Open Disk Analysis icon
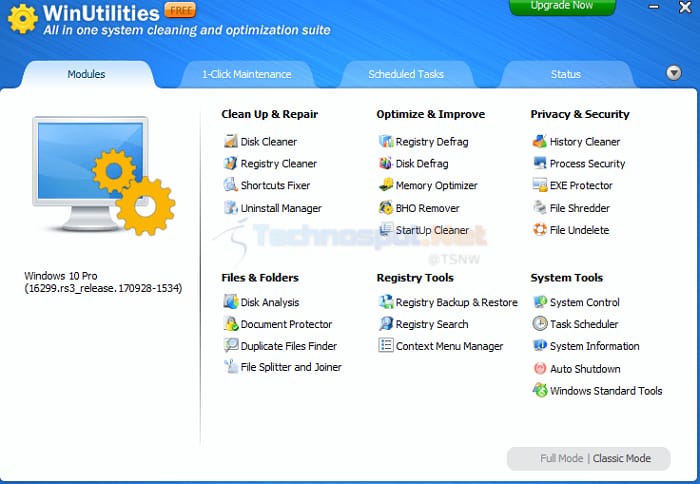700x484 pixels. [230, 301]
